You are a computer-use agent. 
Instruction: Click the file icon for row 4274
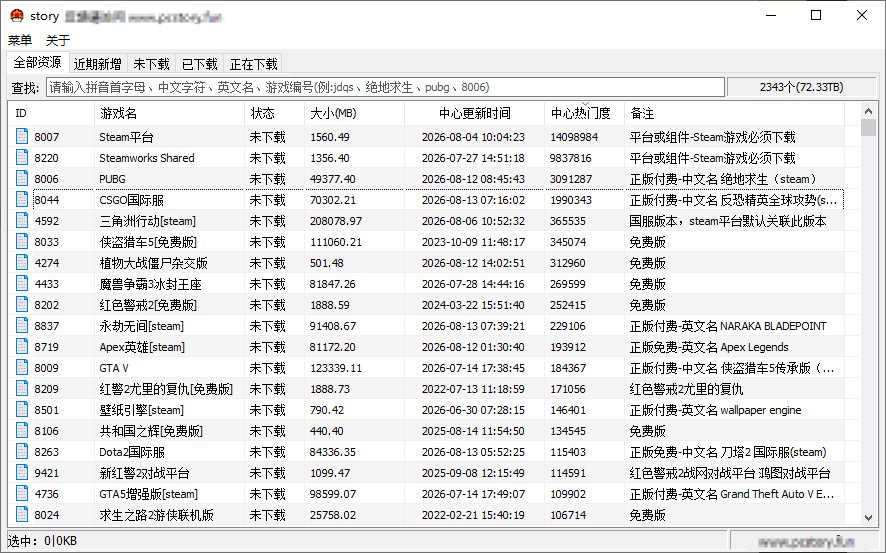tap(22, 262)
